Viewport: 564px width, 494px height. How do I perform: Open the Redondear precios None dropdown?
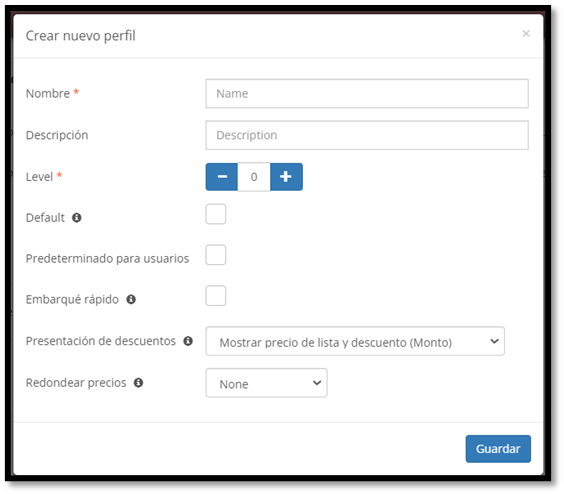[x=267, y=383]
